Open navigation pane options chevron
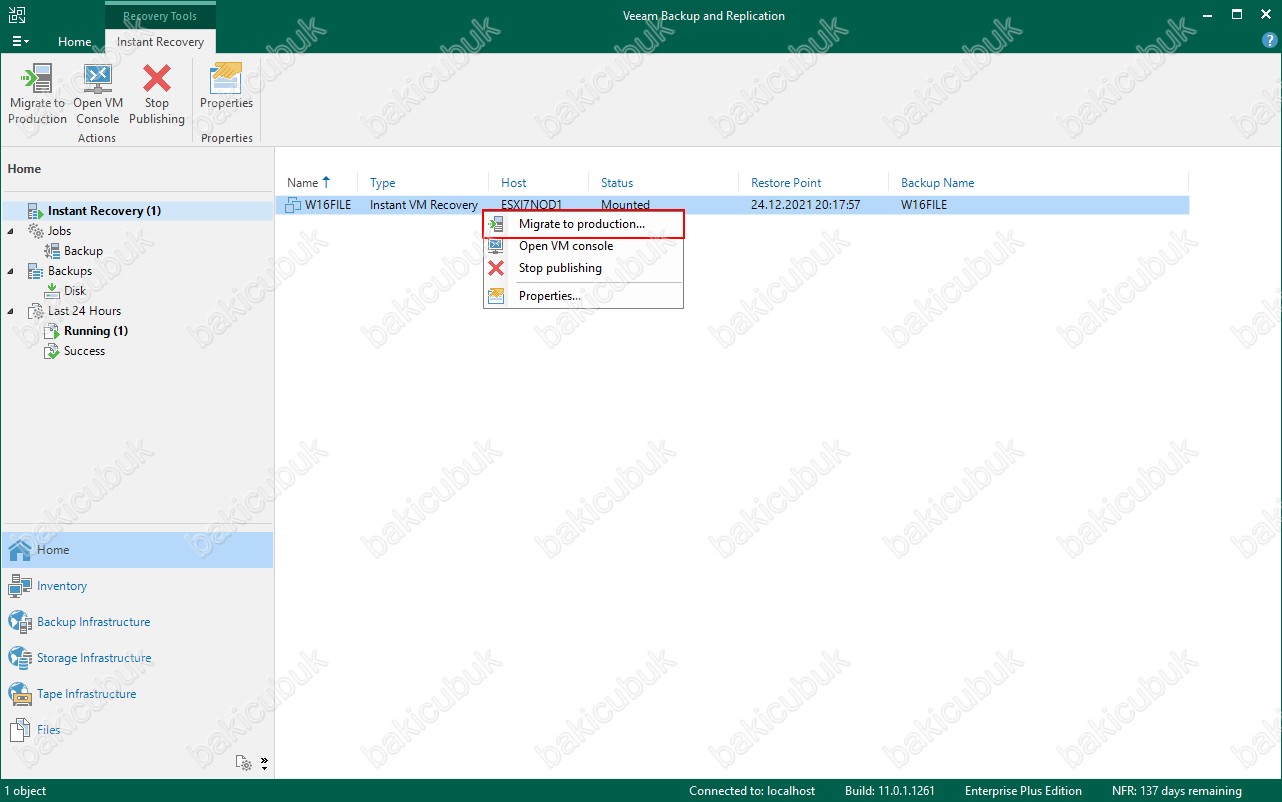 [264, 763]
